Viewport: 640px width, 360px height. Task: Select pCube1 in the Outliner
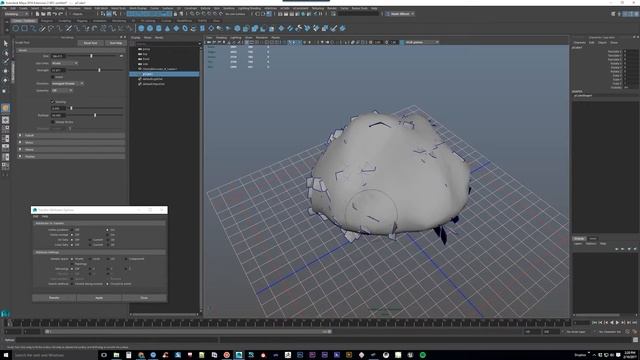coord(164,74)
